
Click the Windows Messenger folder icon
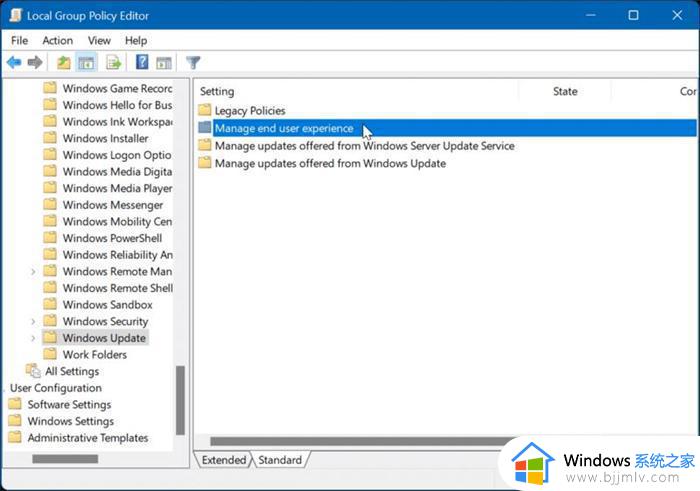[50, 204]
